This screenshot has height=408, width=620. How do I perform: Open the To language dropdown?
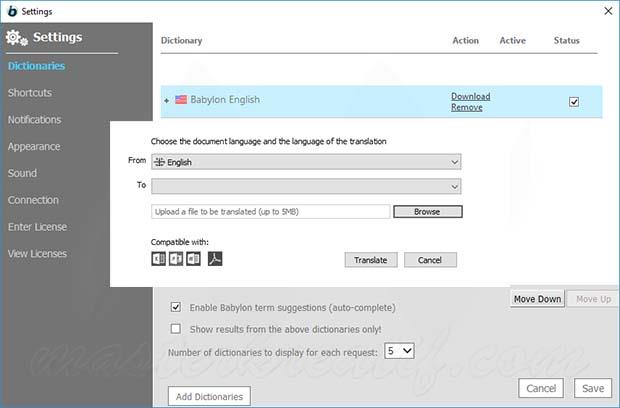click(x=306, y=186)
